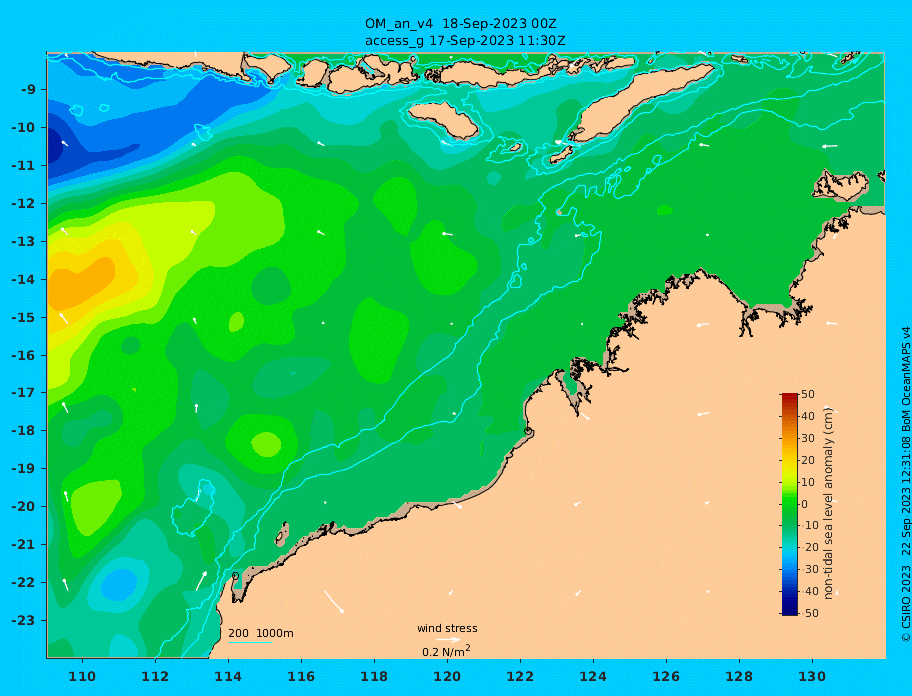Click the latitude label -14
Screen dimensions: 912x696
23,280
